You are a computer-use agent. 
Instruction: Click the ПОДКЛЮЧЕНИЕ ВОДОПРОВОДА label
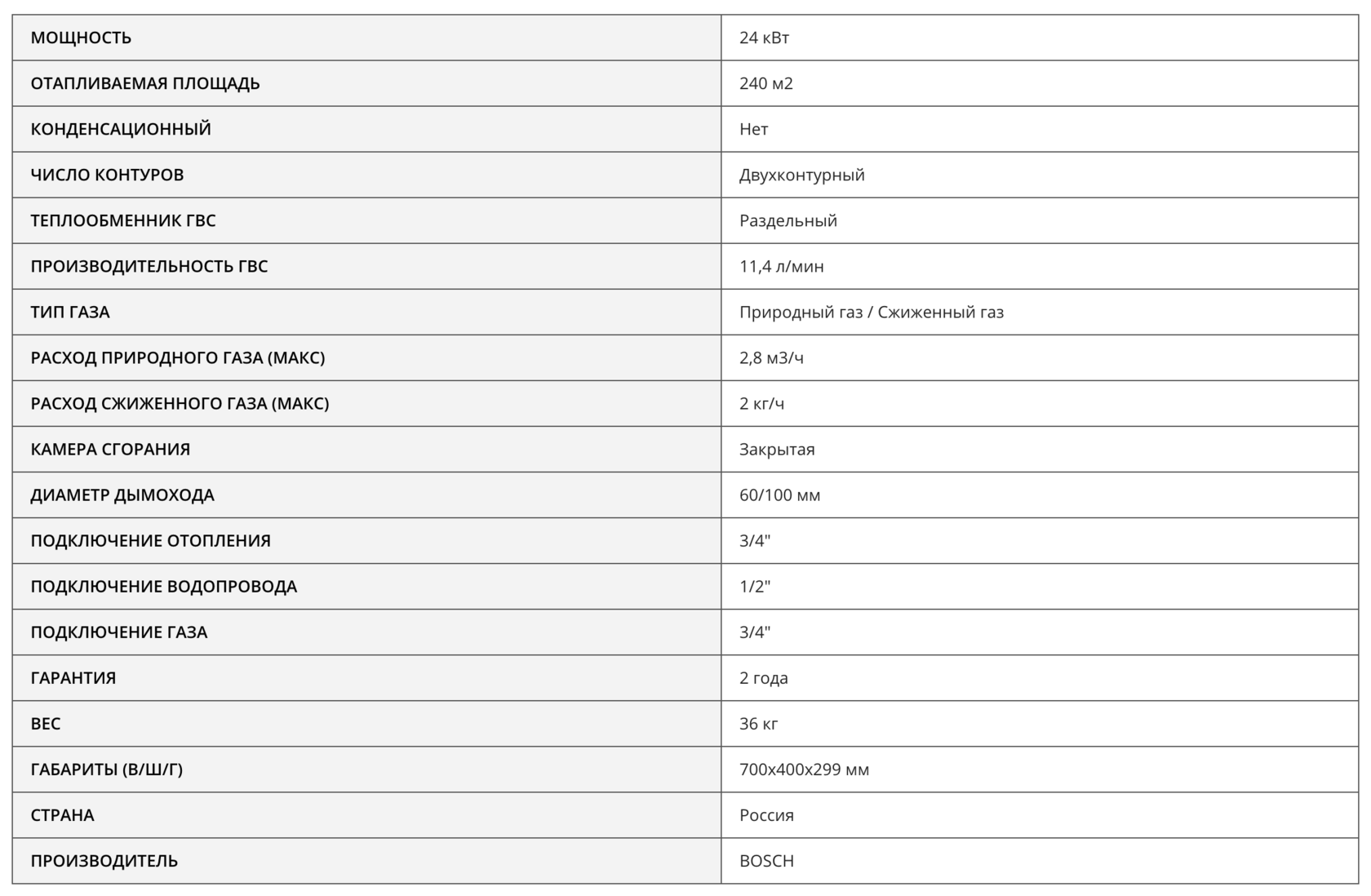(x=164, y=586)
